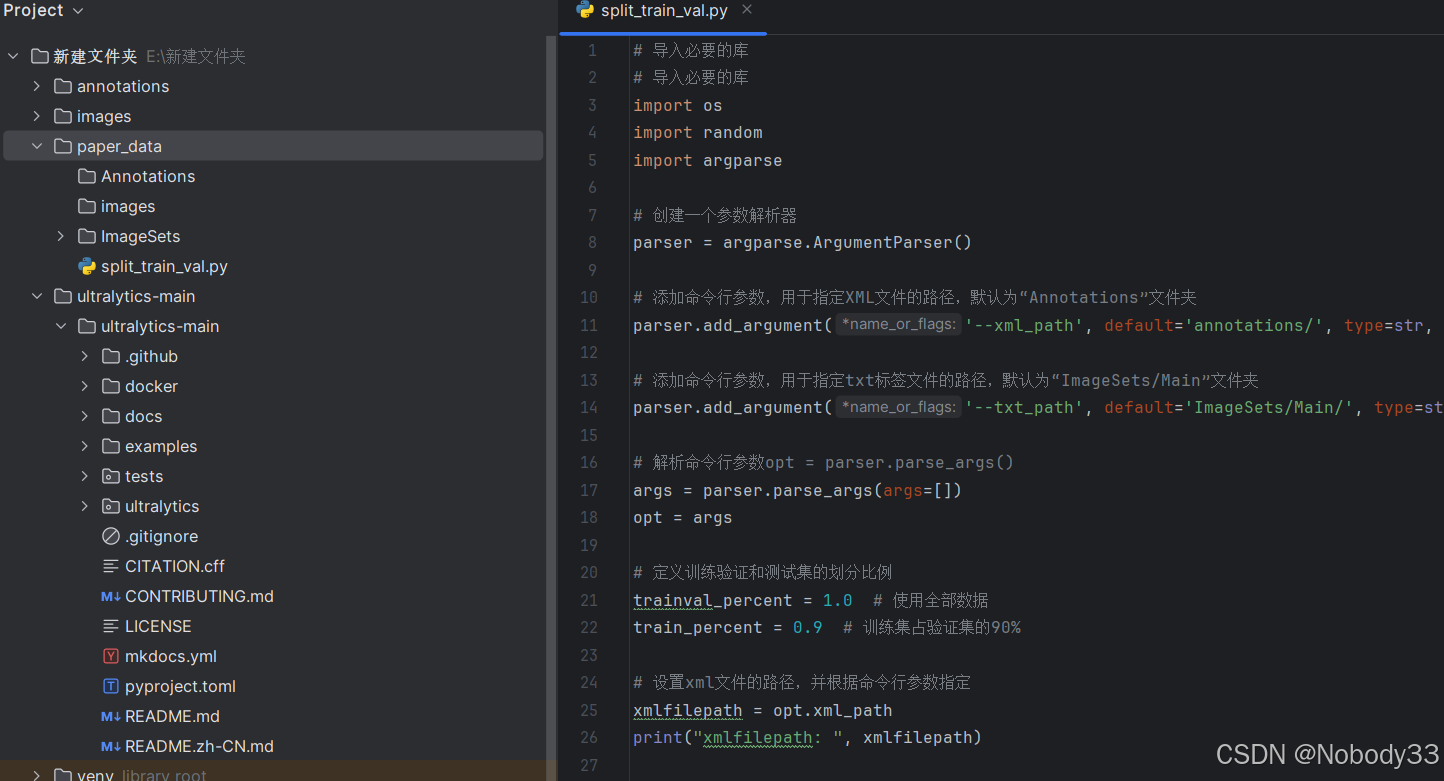The width and height of the screenshot is (1444, 781).
Task: Click the CITATION.cff file icon
Action: [x=111, y=566]
